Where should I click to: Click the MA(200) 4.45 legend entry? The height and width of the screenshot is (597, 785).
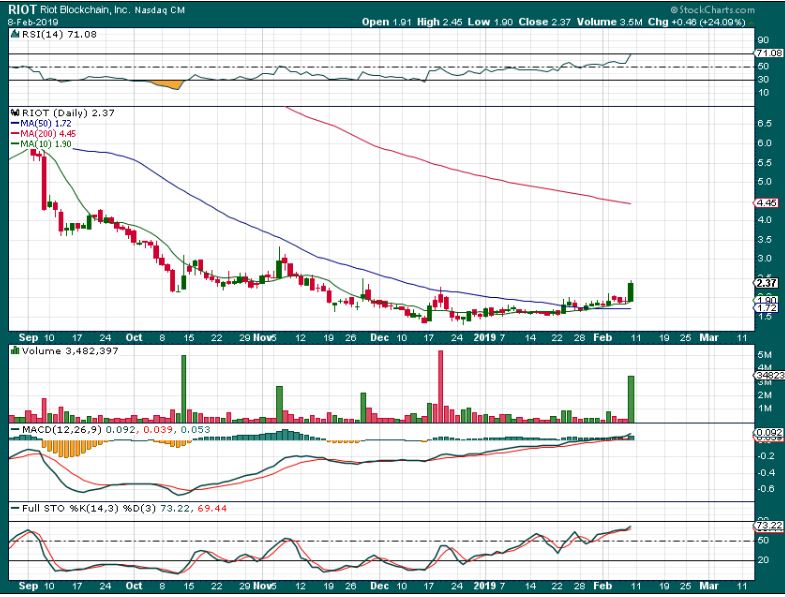[44, 134]
